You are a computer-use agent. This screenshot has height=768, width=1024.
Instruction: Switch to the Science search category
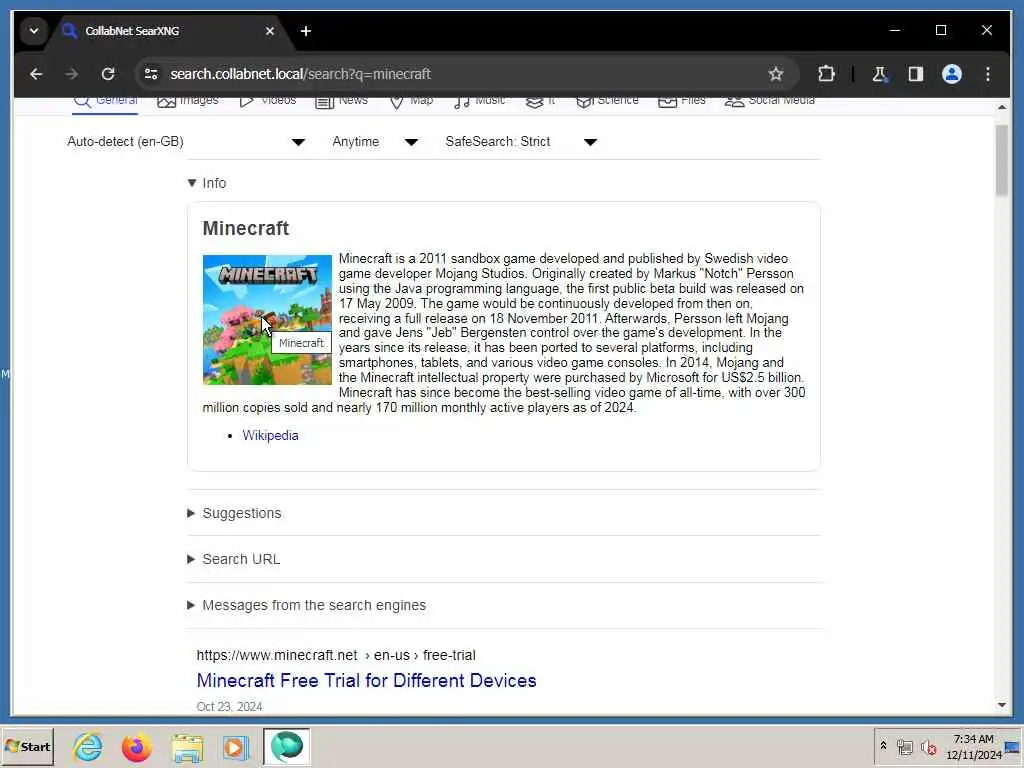coord(607,101)
